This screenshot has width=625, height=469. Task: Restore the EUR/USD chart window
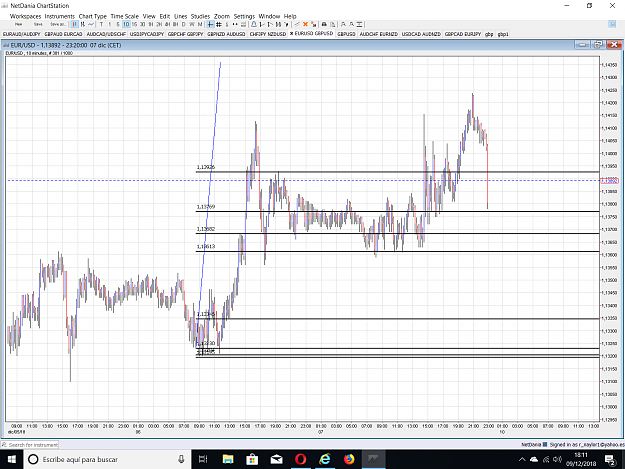coord(598,45)
